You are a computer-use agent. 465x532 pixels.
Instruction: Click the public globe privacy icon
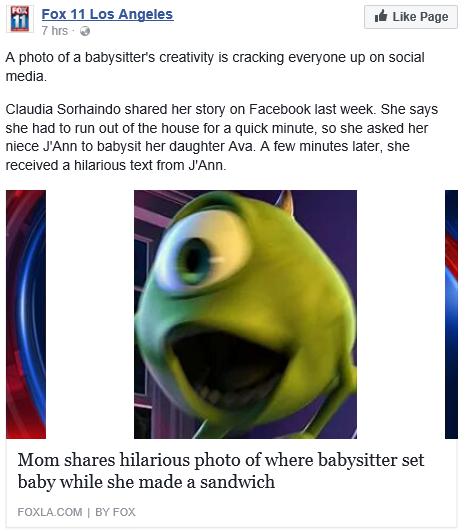tap(85, 31)
